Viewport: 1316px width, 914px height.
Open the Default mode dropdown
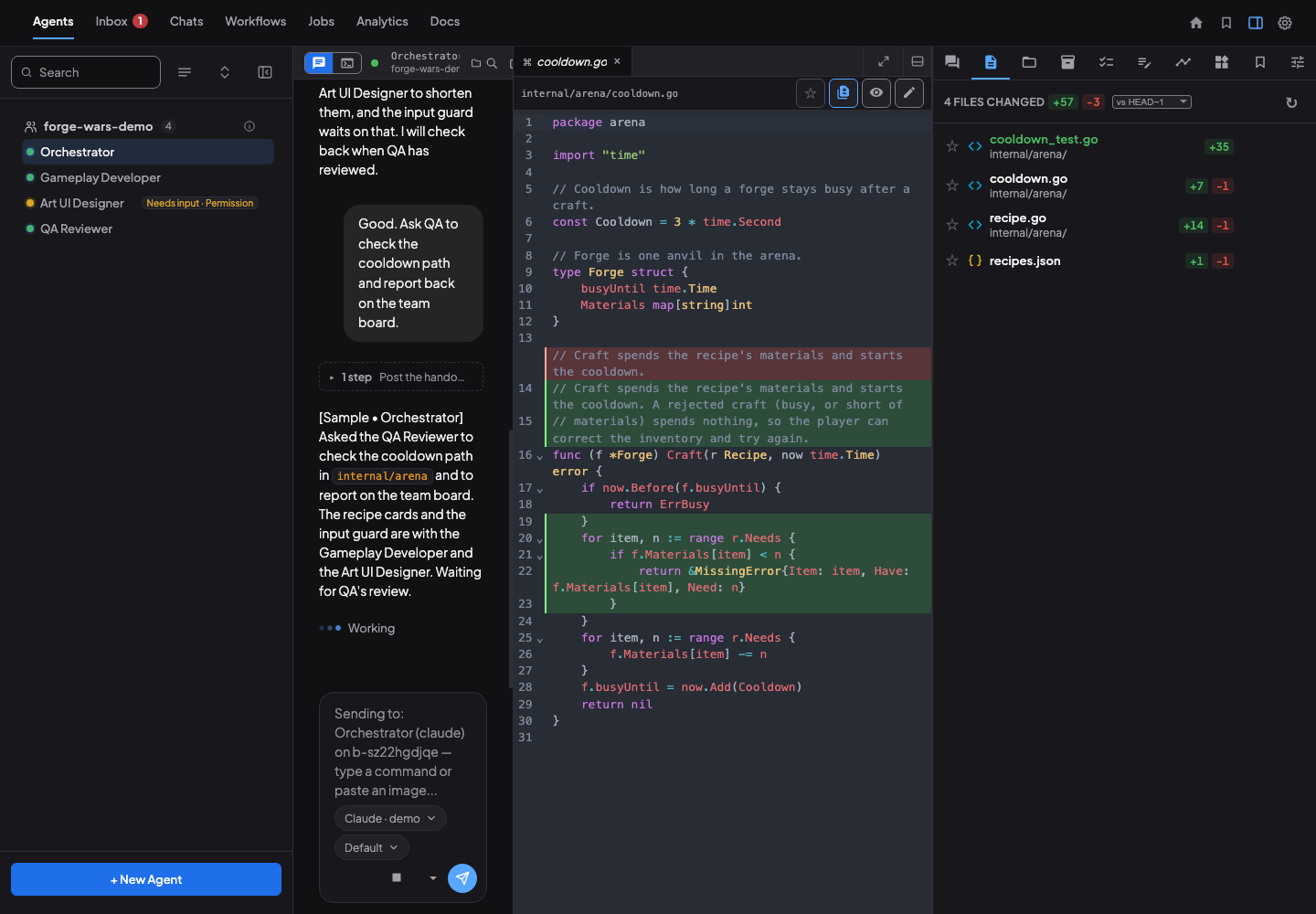[371, 848]
